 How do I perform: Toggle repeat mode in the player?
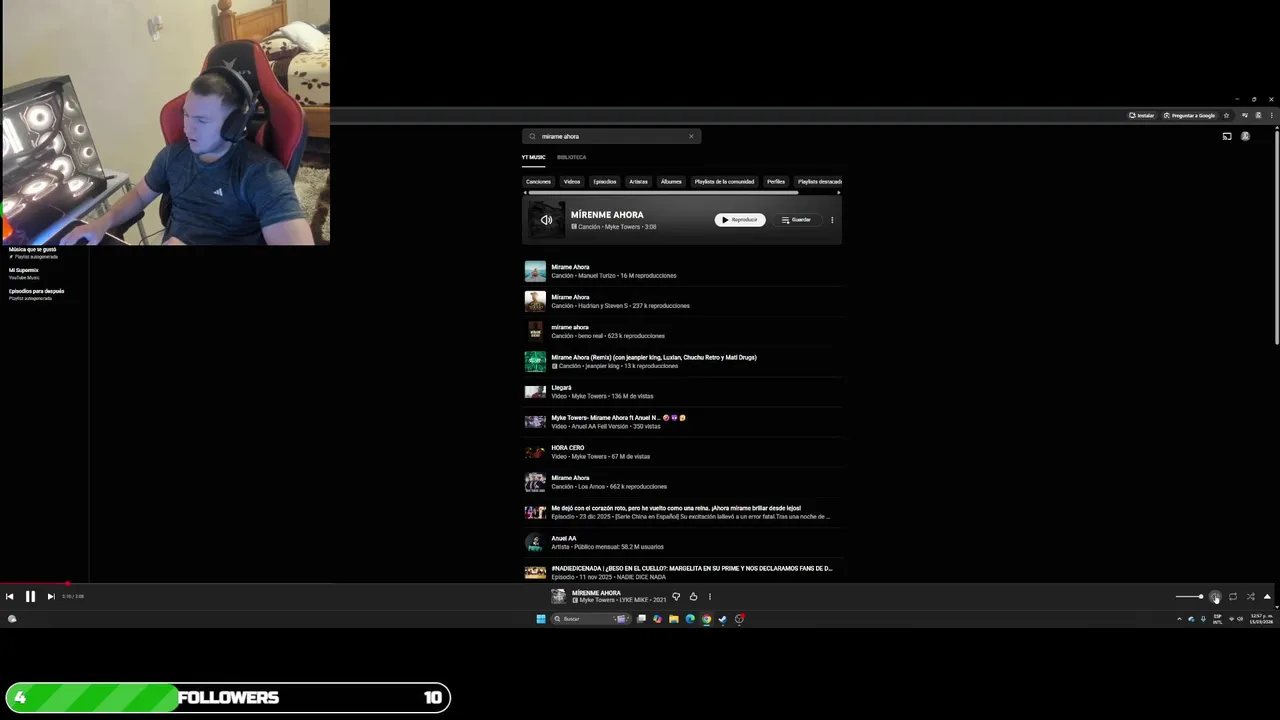[1233, 597]
